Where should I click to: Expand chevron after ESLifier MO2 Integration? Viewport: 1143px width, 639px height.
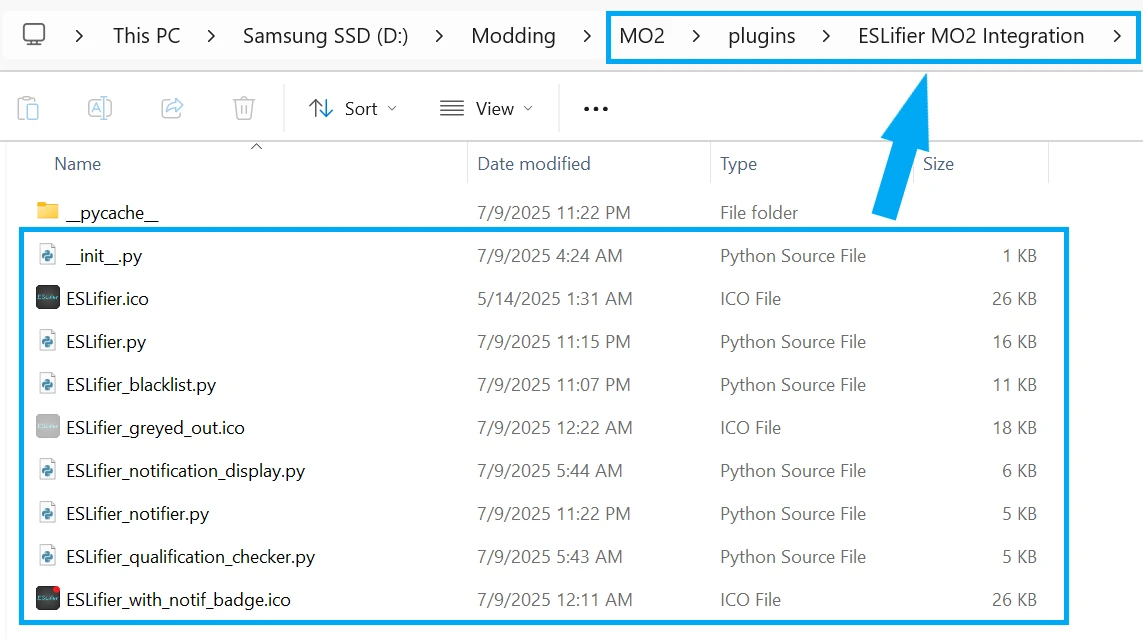coord(1117,36)
